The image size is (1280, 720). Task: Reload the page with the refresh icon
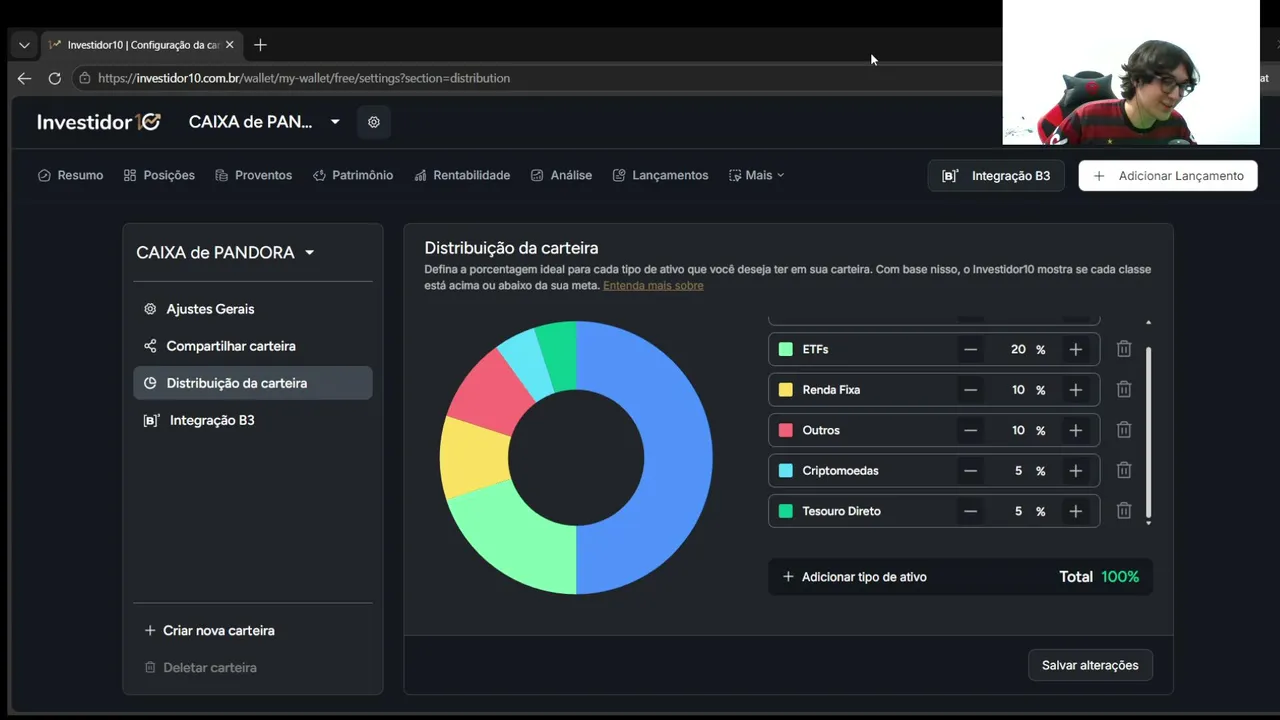(x=55, y=78)
